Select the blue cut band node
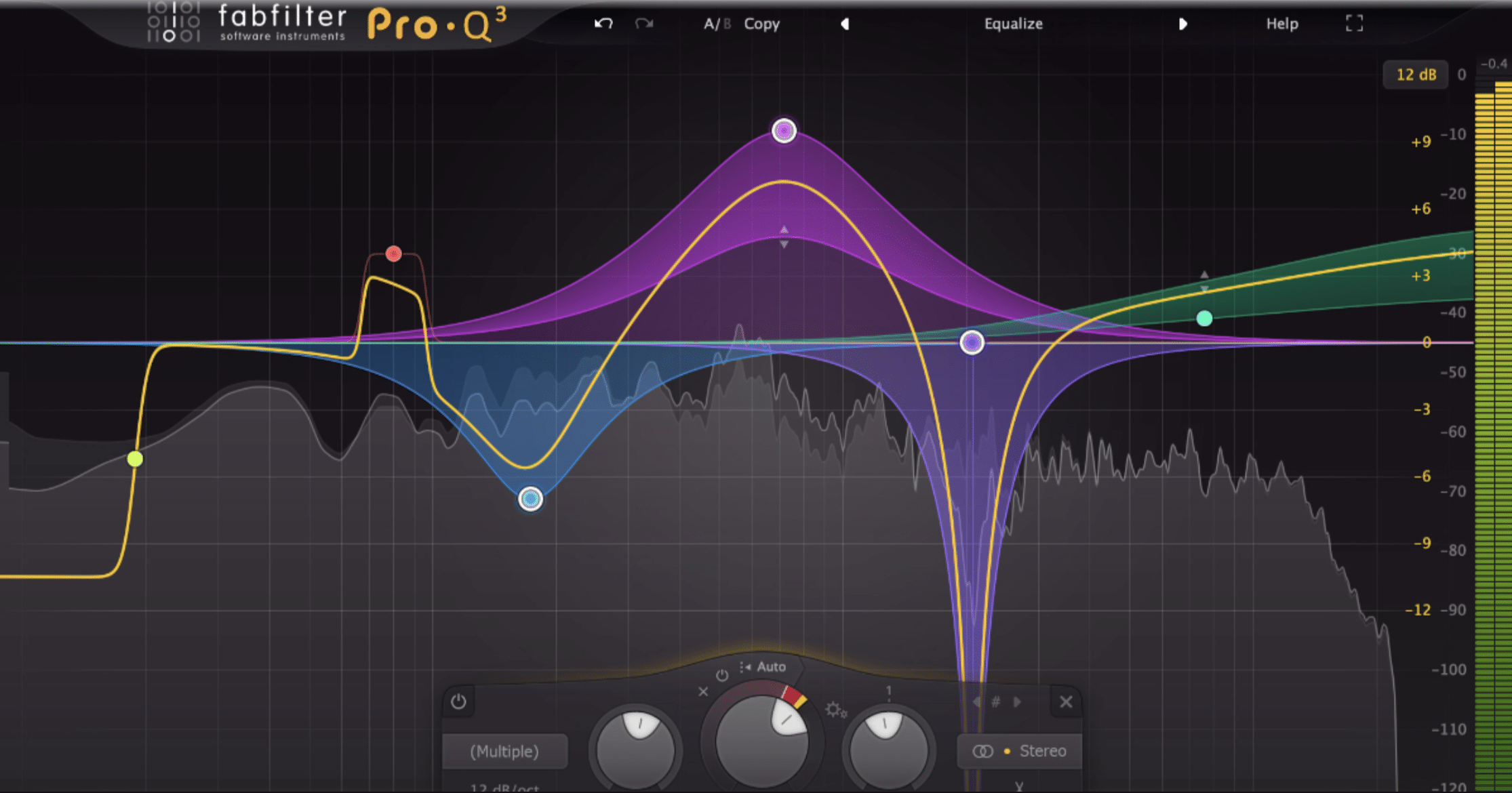1512x793 pixels. tap(530, 500)
